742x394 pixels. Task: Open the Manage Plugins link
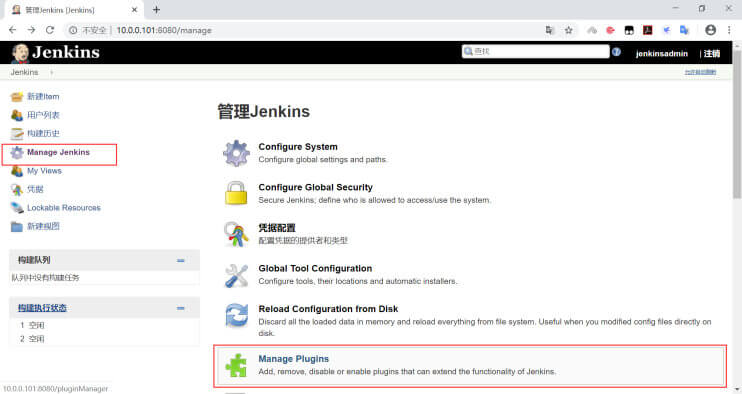pos(293,359)
